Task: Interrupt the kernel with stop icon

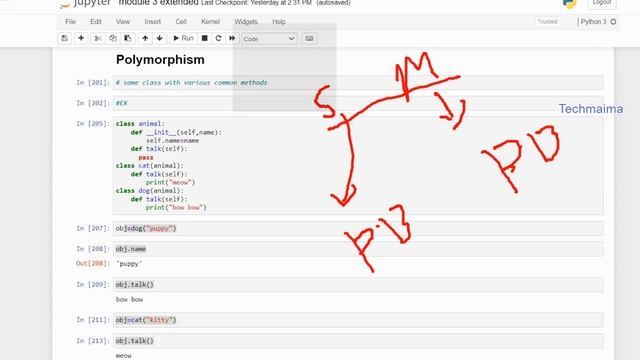Action: tap(204, 38)
